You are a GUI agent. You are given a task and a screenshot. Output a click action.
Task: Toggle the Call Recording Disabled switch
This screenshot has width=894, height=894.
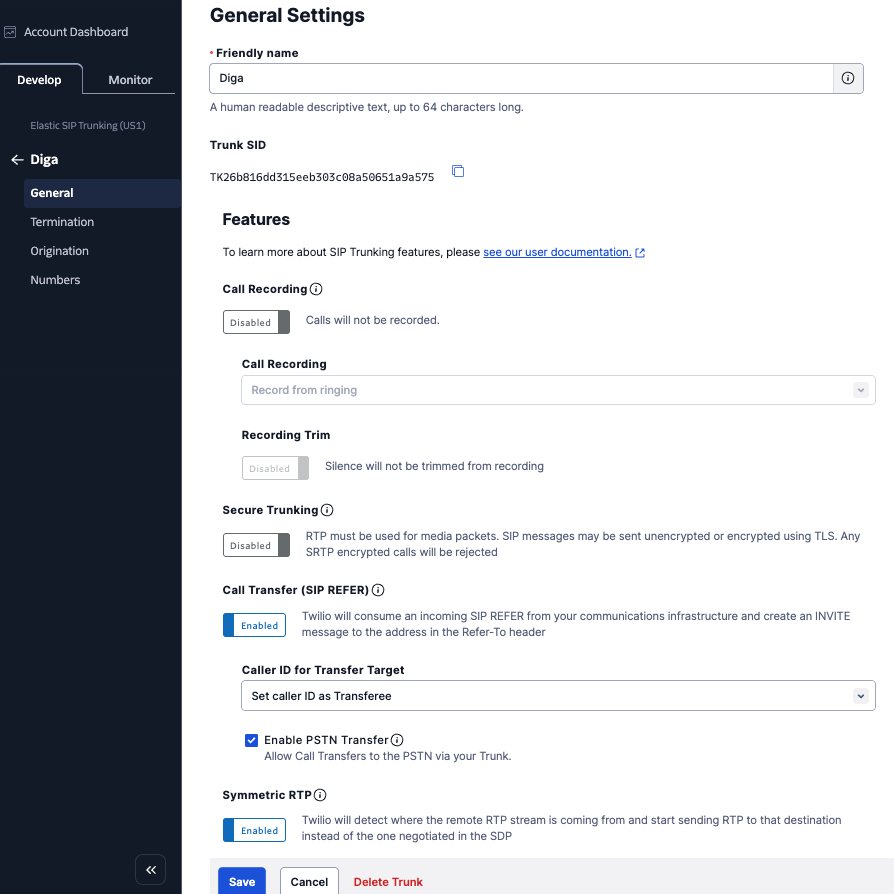(x=256, y=322)
